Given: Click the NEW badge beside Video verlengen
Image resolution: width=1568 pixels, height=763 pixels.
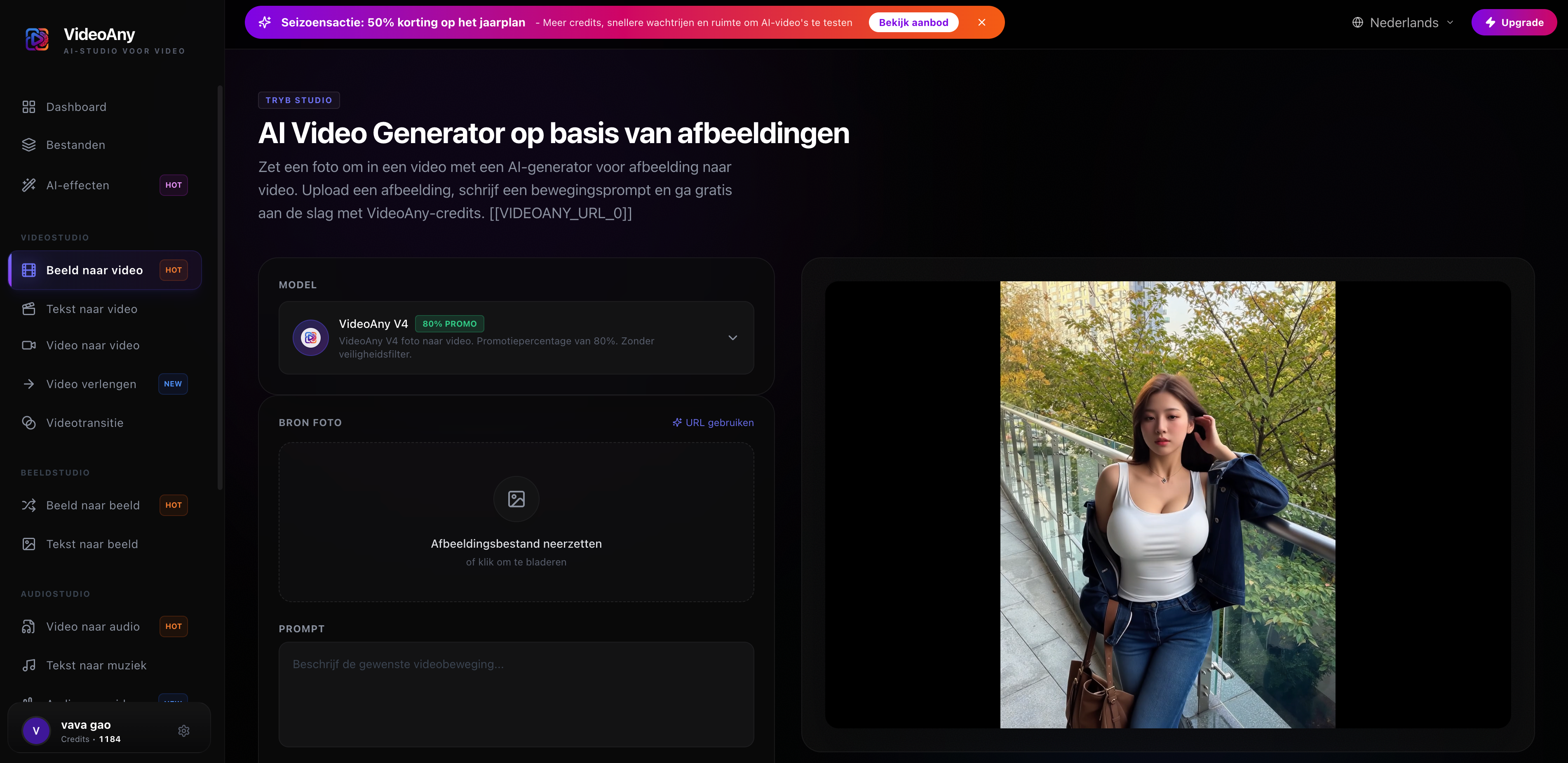Looking at the screenshot, I should click(173, 384).
